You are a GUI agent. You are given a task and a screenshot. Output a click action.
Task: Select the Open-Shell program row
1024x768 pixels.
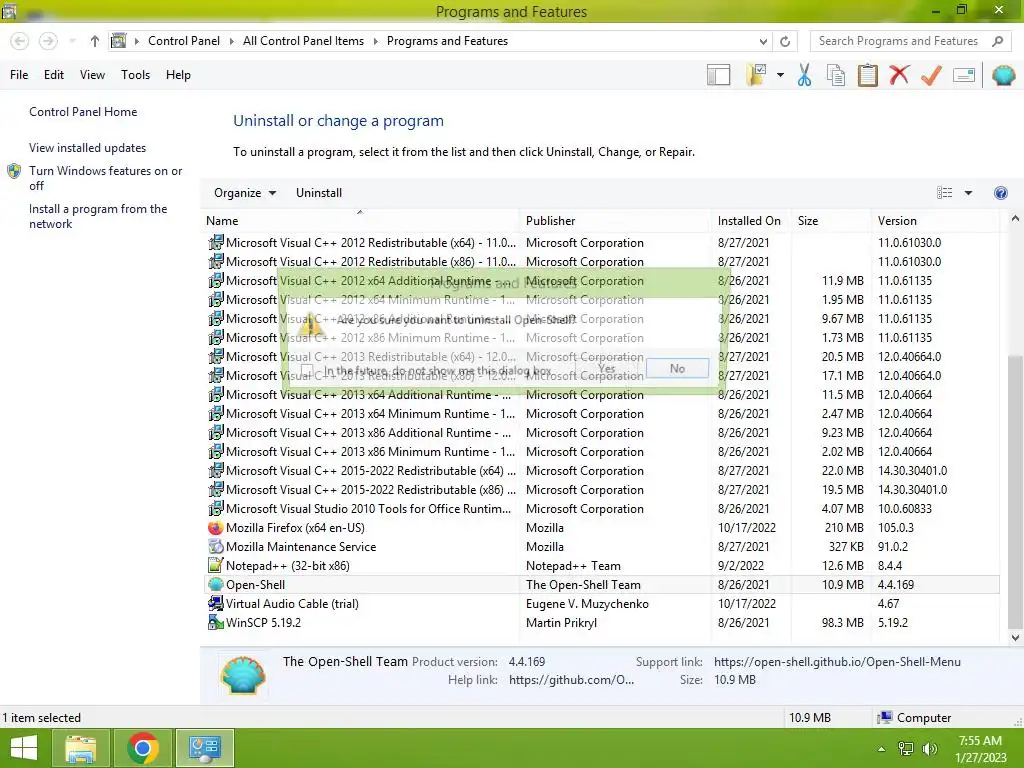tap(600, 584)
